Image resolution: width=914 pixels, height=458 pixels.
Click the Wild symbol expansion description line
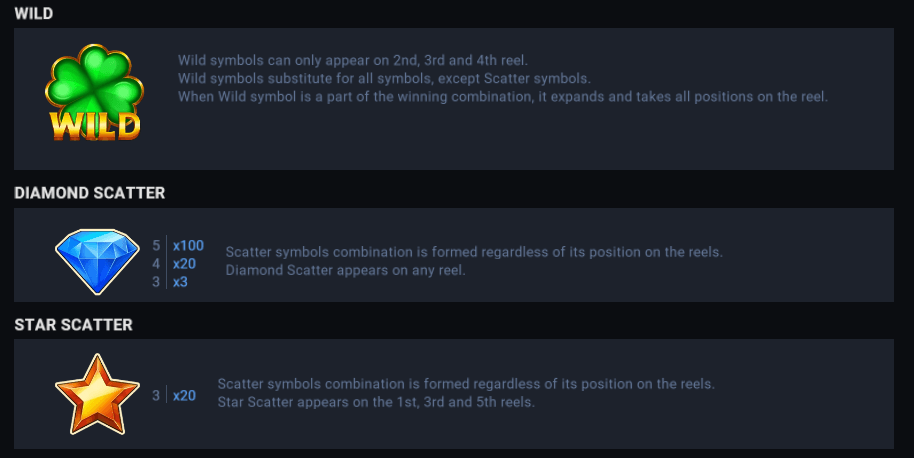click(x=503, y=97)
